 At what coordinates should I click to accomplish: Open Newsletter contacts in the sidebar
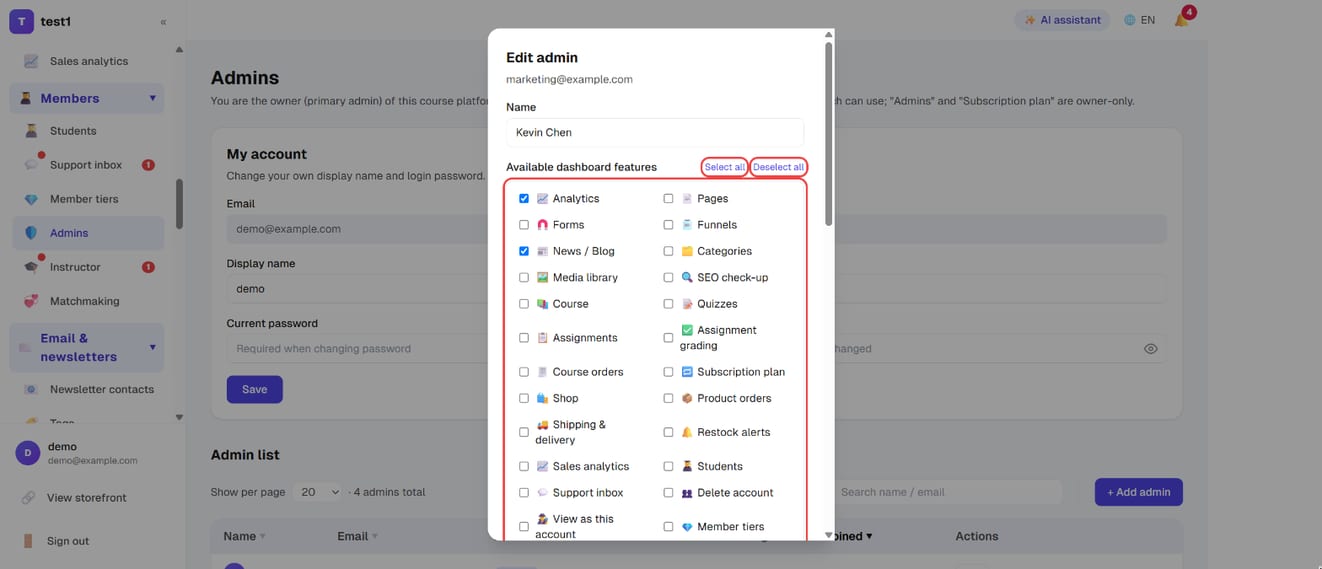tap(87, 389)
